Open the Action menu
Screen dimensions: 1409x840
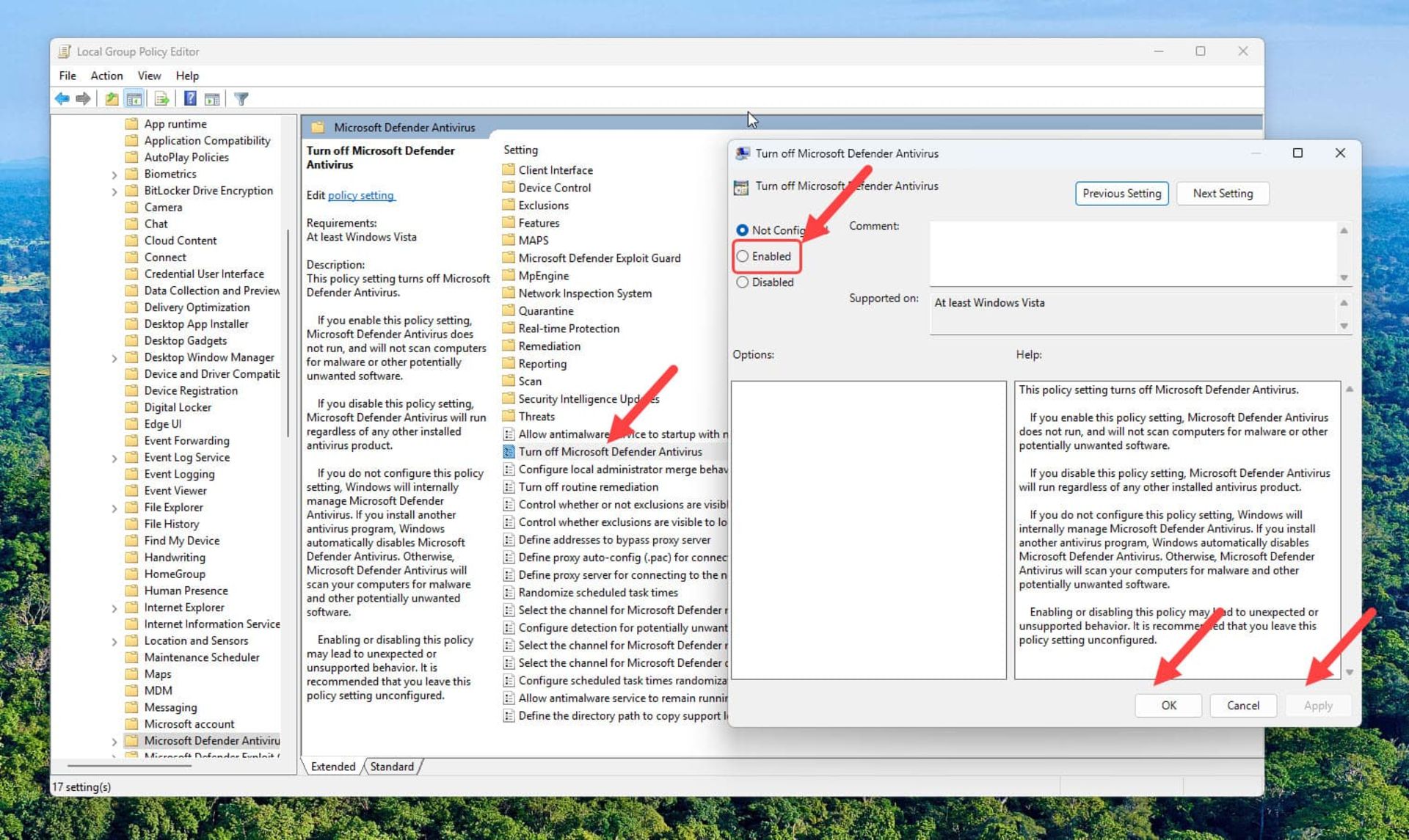(x=106, y=76)
